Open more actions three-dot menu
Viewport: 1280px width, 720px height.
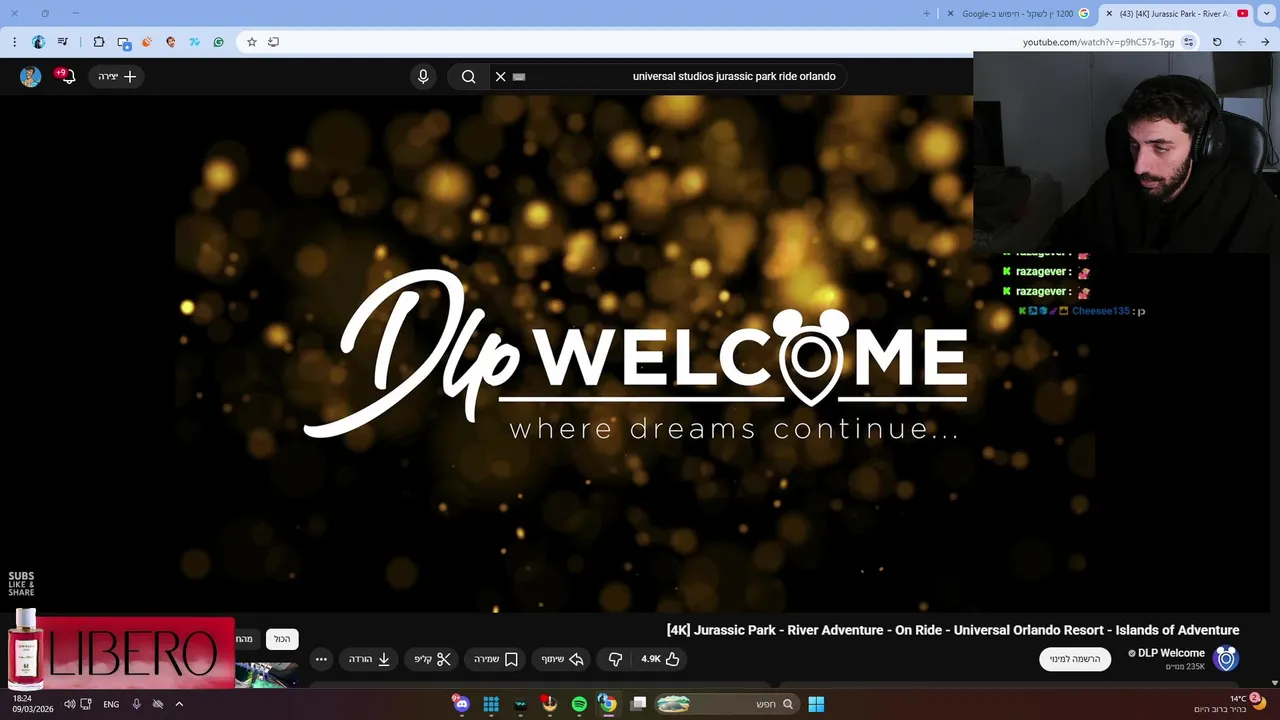pyautogui.click(x=321, y=659)
